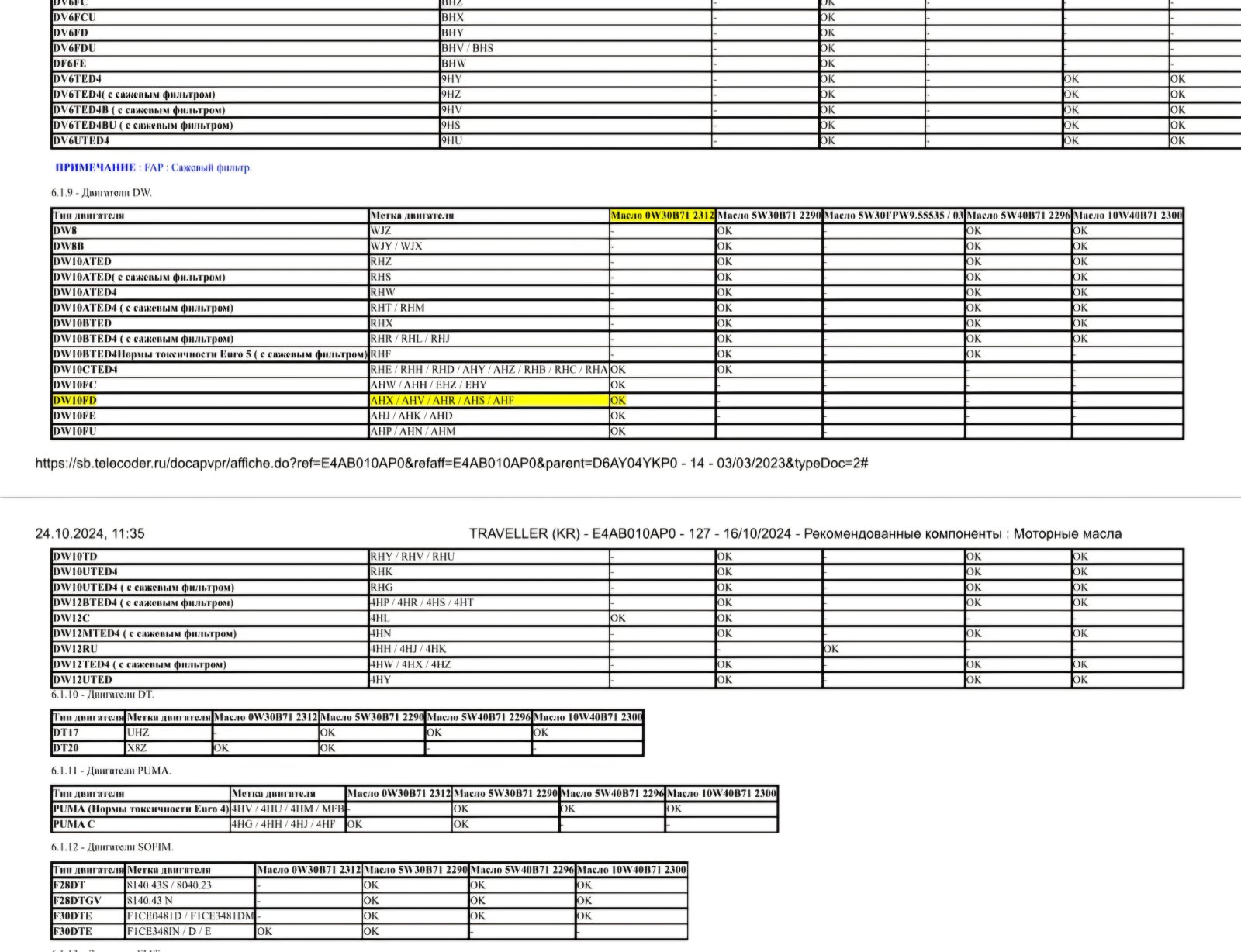Select PUMA (Нормы токсичности Euro 4) cell
Screen dimensions: 1241x952
(140, 809)
